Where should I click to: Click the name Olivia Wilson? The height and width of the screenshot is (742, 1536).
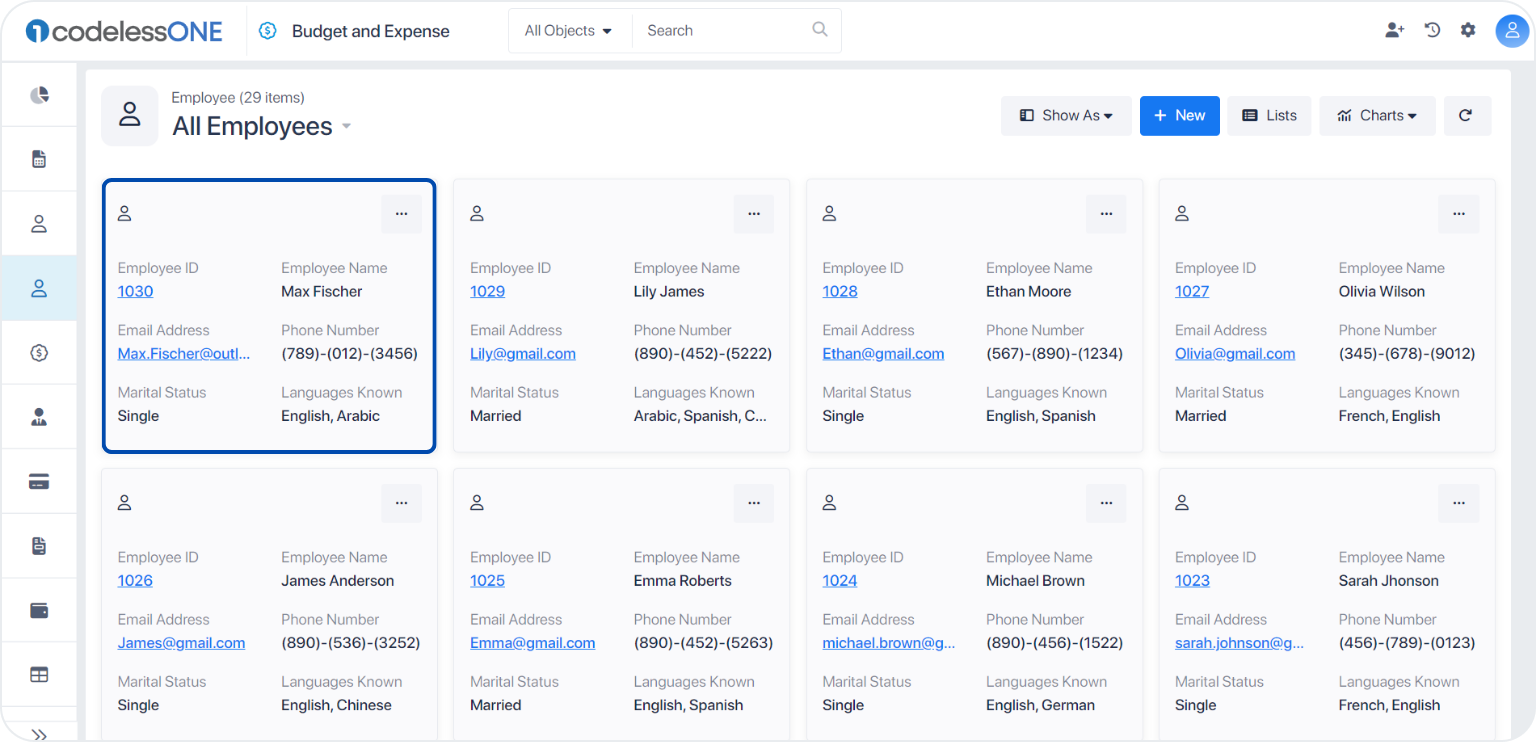click(1382, 292)
